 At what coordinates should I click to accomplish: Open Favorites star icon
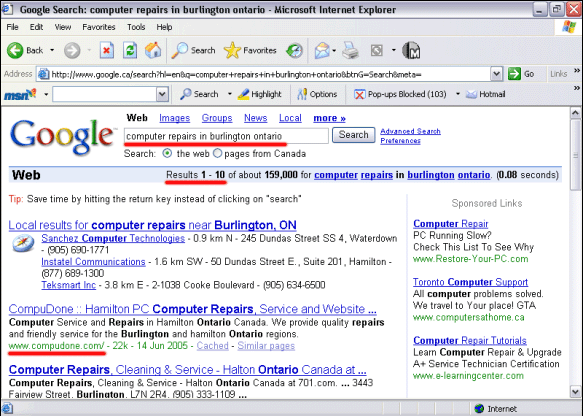point(232,50)
